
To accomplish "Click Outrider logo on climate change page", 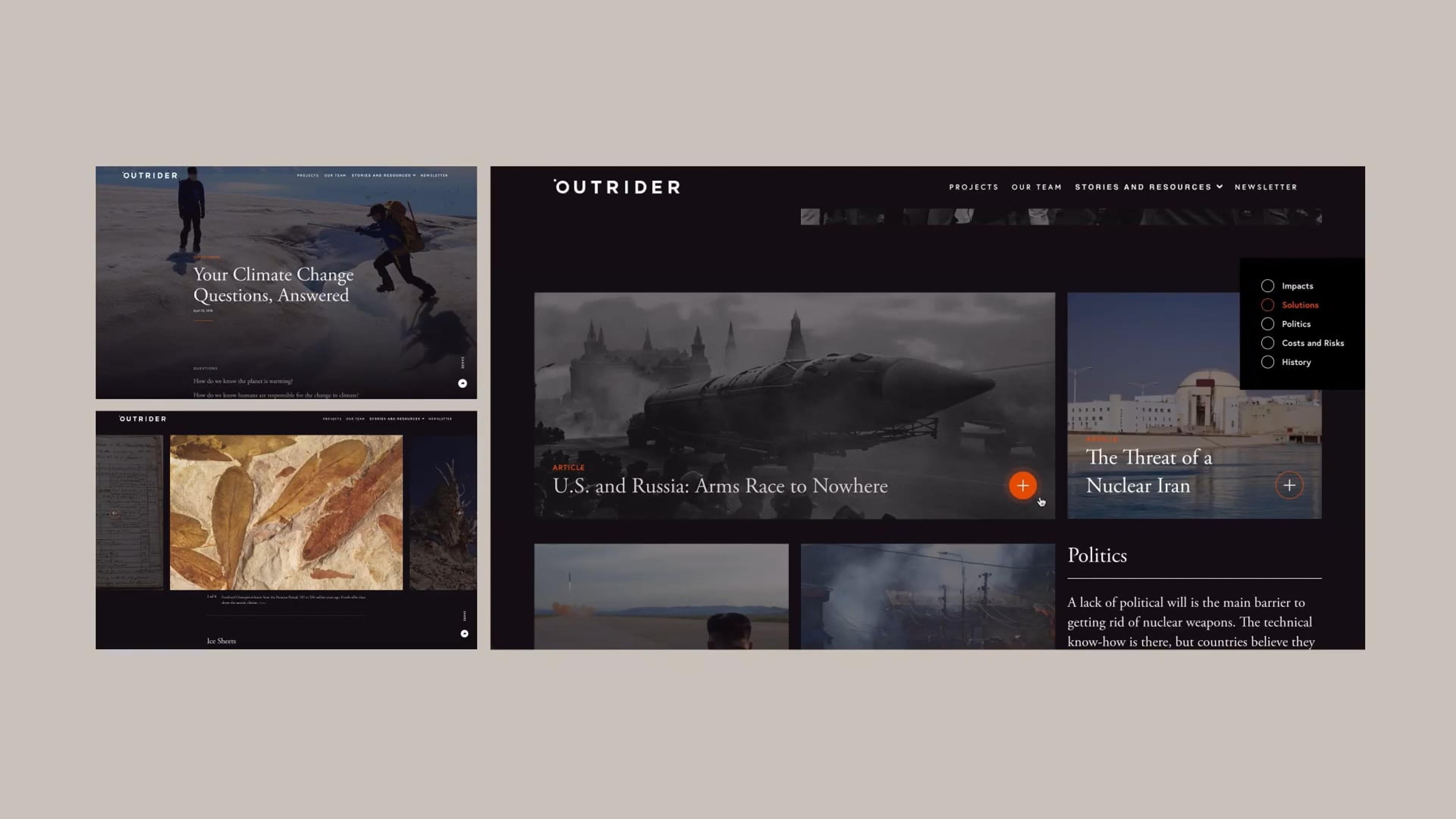I will pos(151,176).
